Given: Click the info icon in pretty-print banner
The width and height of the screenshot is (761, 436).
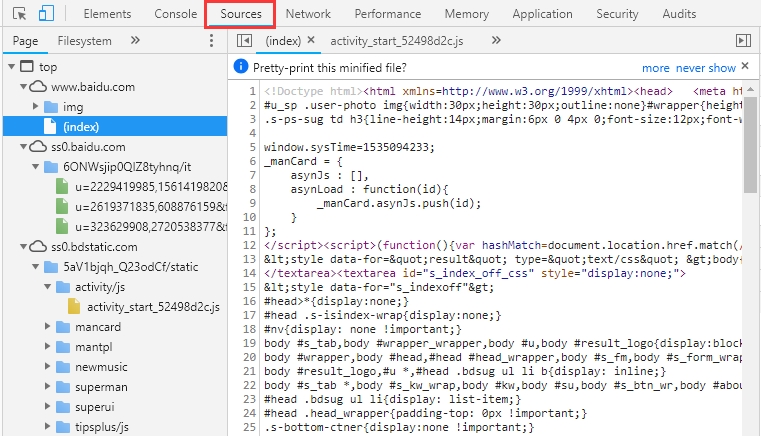Looking at the screenshot, I should click(240, 67).
